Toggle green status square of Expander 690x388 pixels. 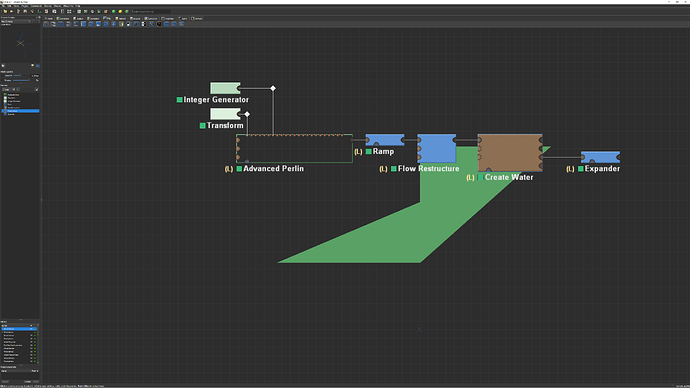point(581,169)
